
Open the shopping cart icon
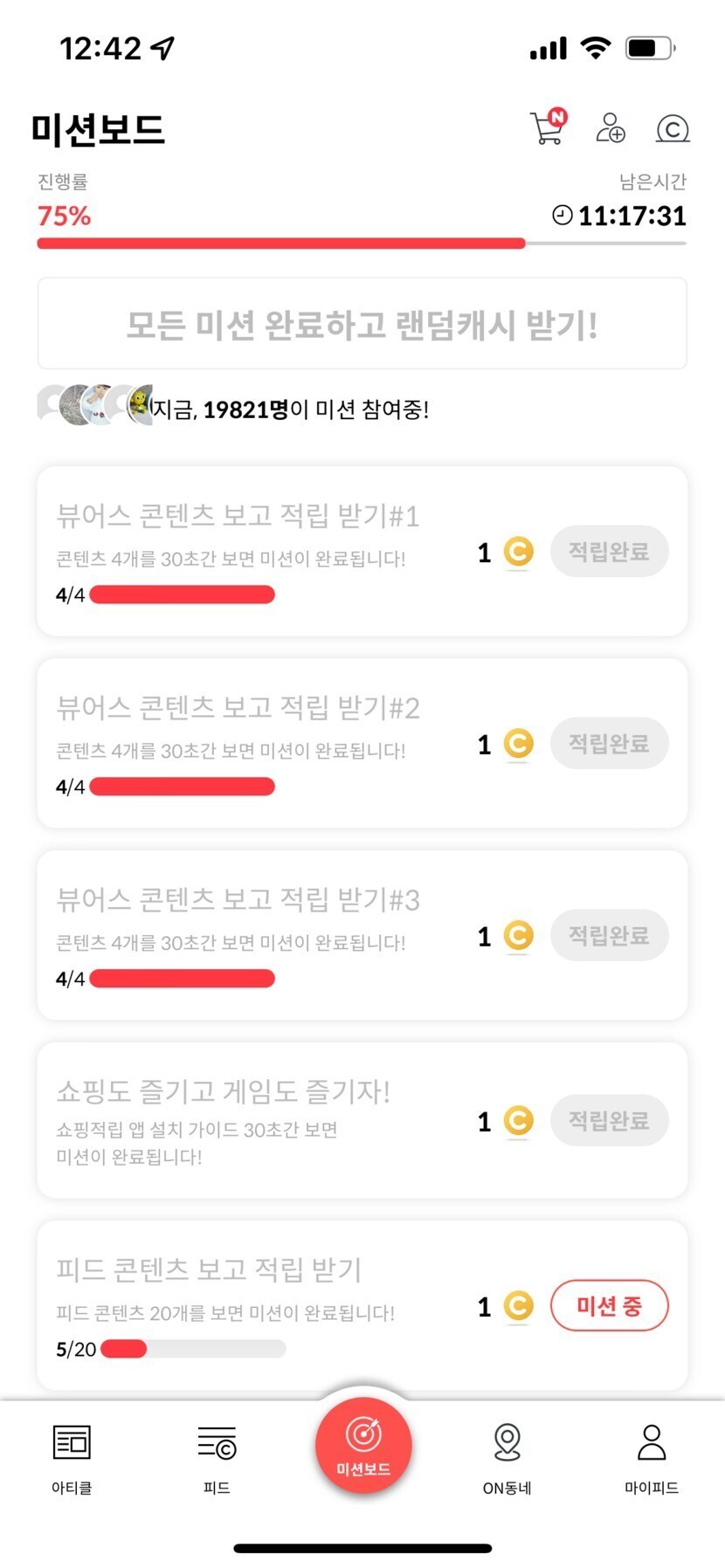coord(548,127)
